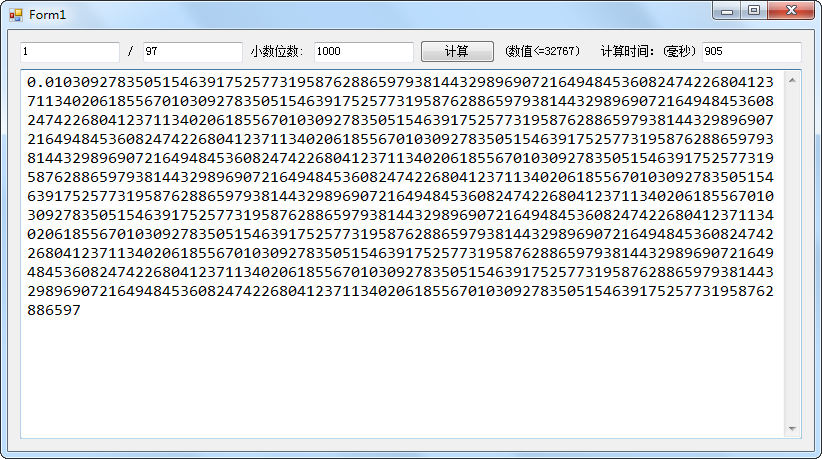Click the vertical scrollbar track of results

793,250
